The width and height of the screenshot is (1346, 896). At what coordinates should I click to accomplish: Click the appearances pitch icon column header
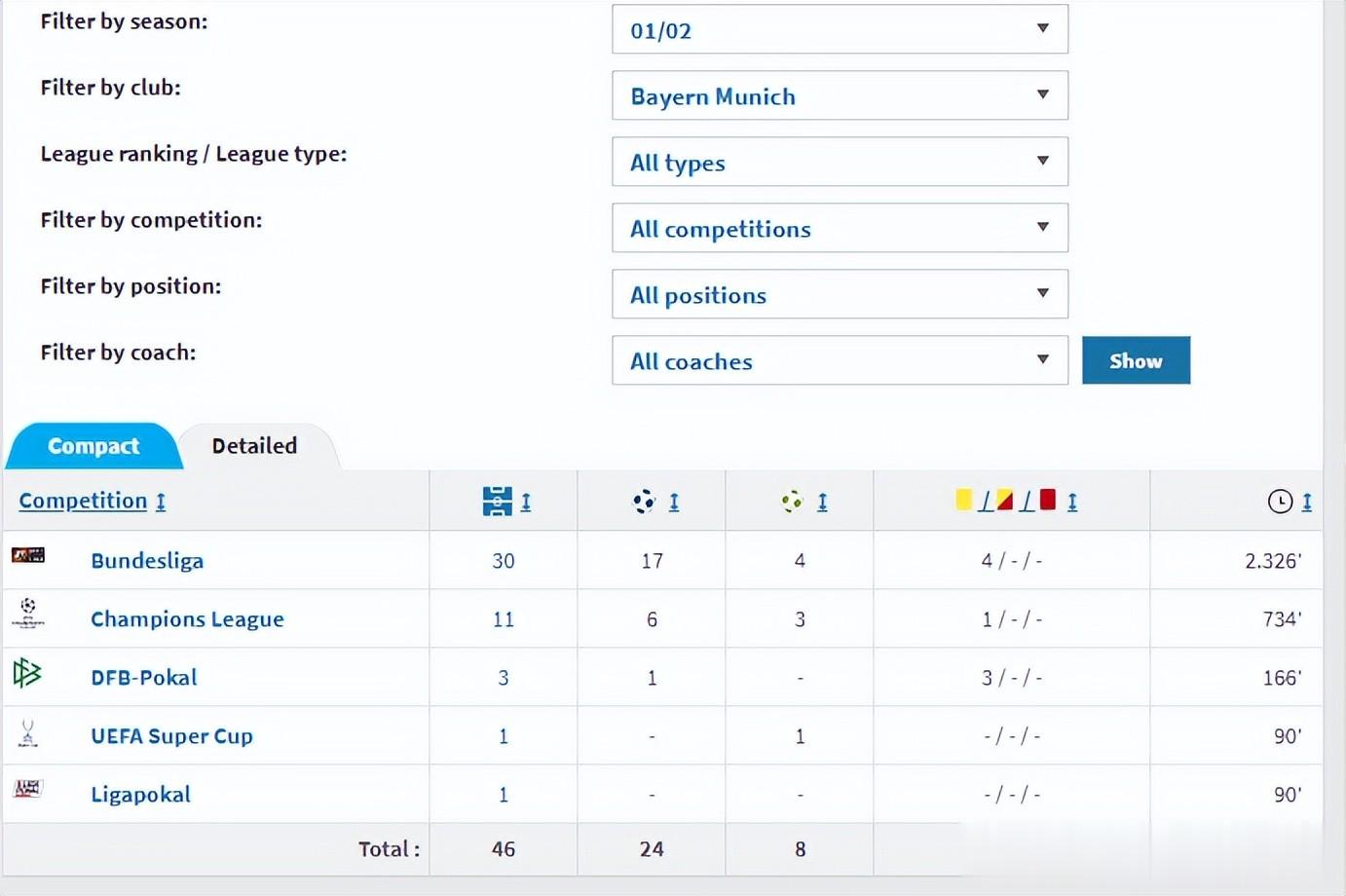coord(497,502)
